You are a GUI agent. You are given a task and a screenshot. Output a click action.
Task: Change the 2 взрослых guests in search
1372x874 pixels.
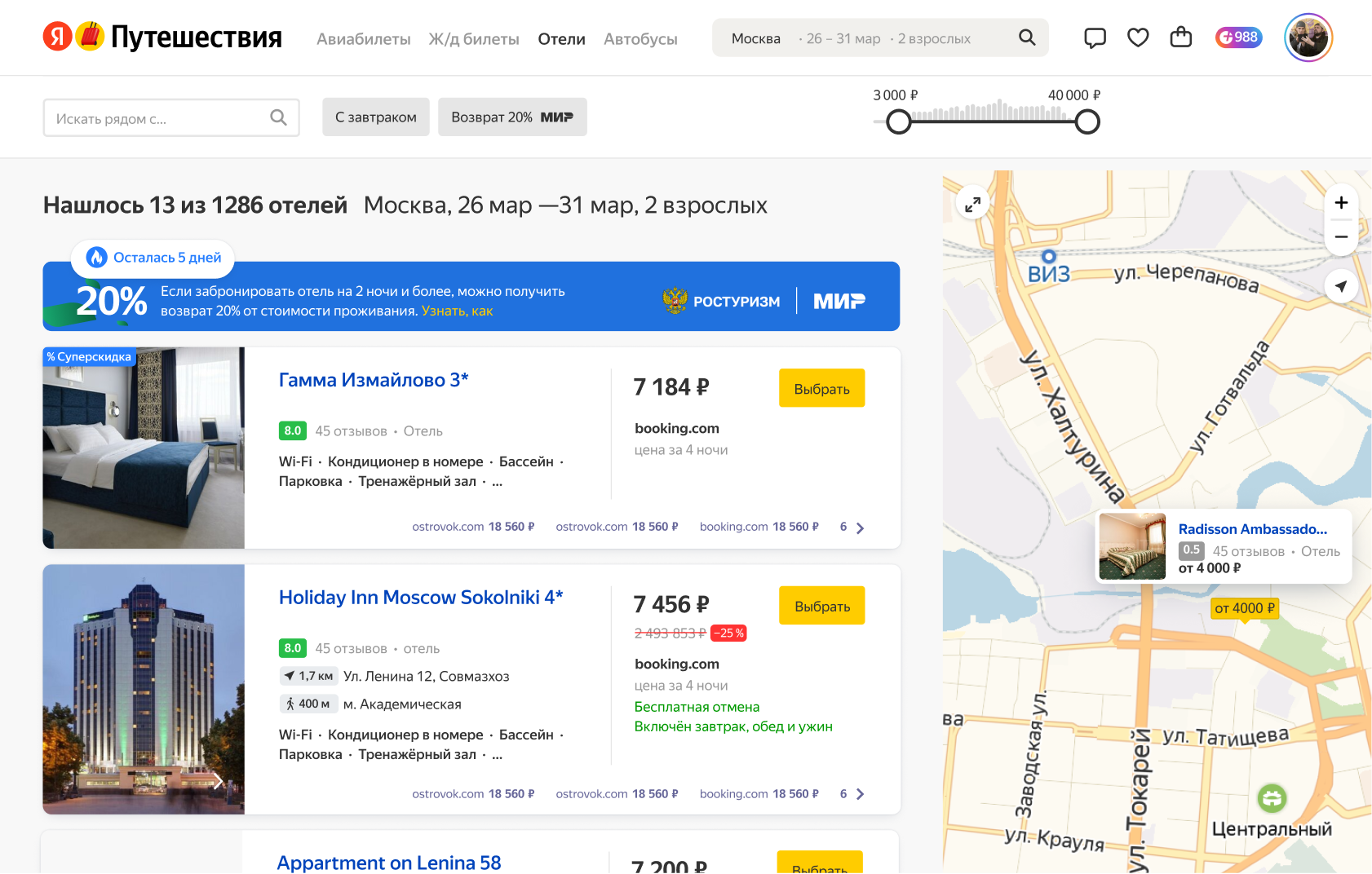pyautogui.click(x=934, y=38)
